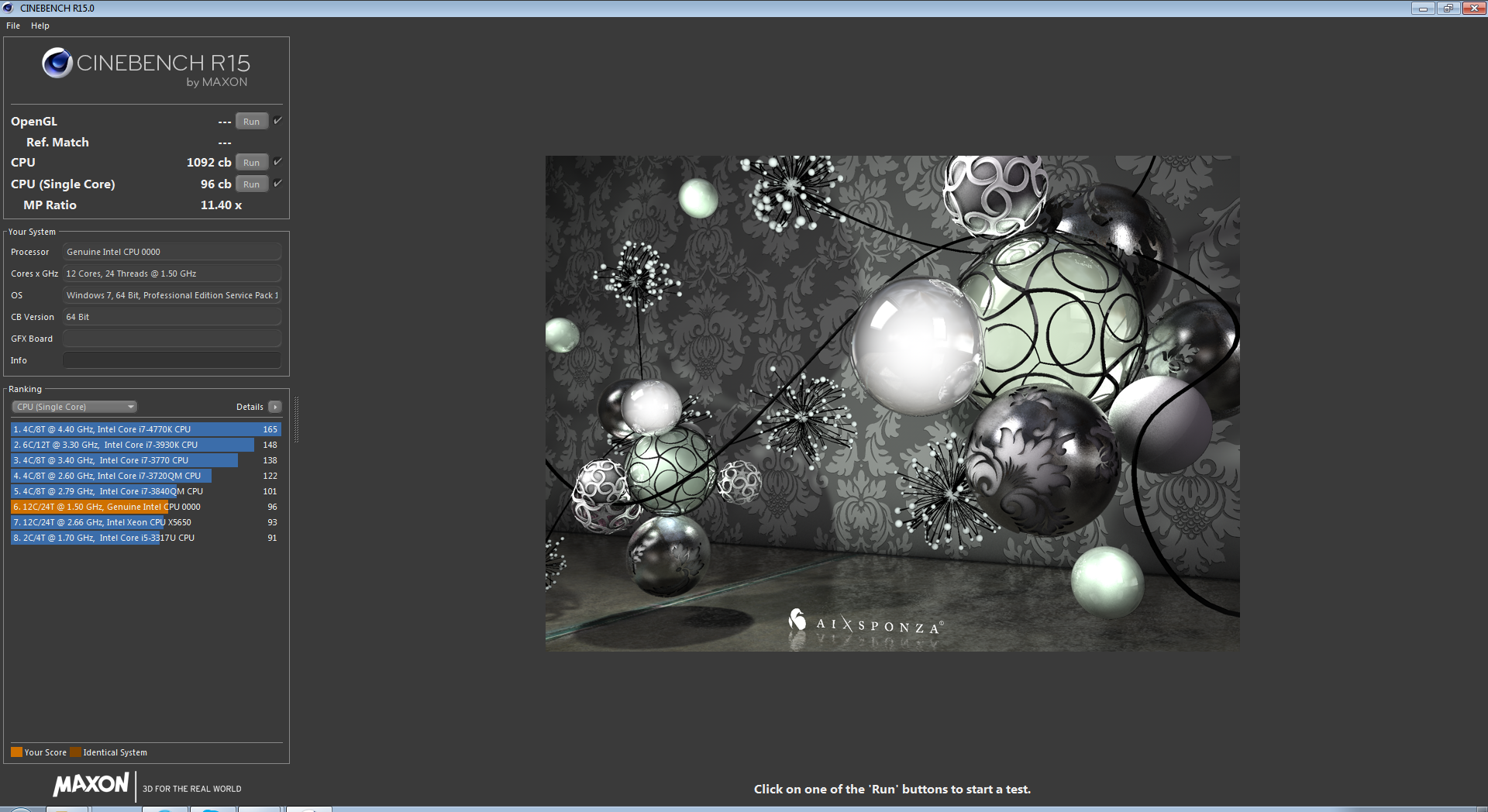Click the OpenGL label

(34, 122)
